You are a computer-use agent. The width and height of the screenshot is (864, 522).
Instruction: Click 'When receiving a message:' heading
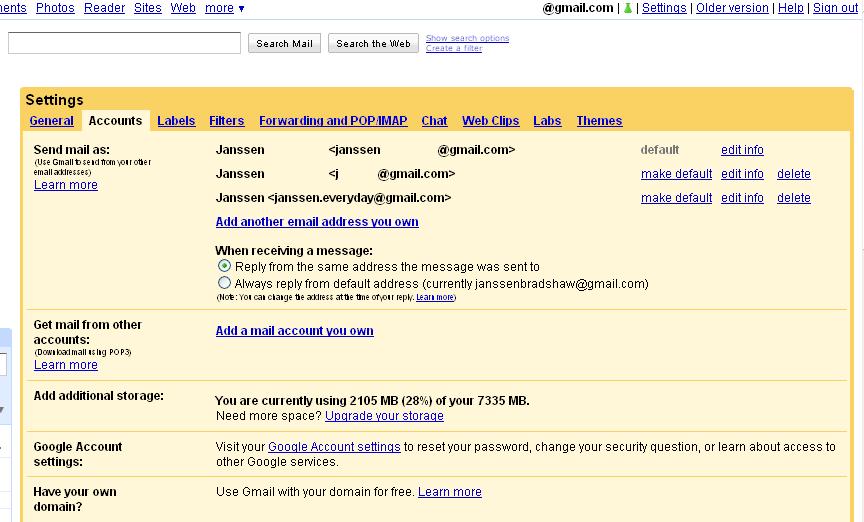(294, 251)
